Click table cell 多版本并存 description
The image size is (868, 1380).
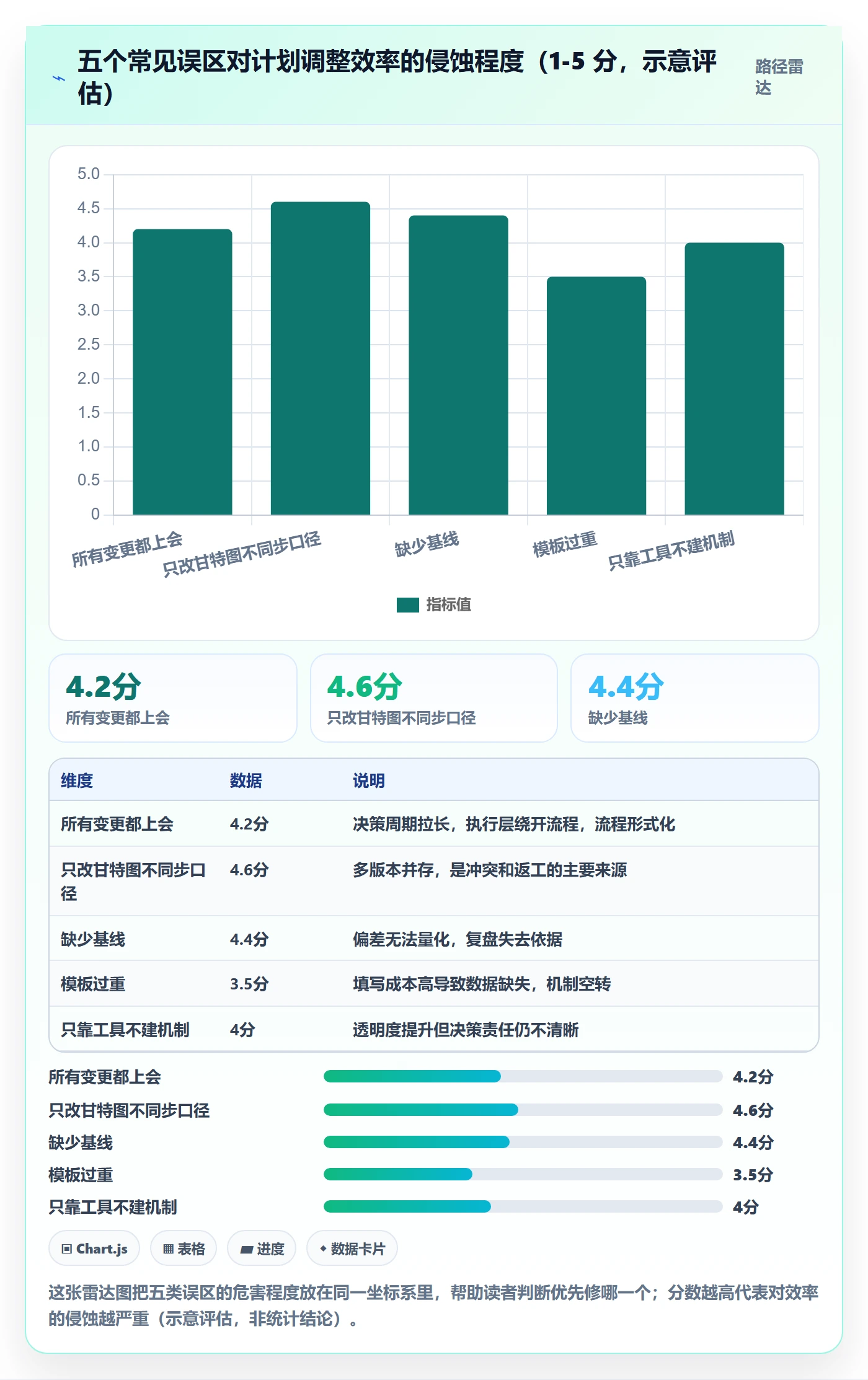coord(490,870)
